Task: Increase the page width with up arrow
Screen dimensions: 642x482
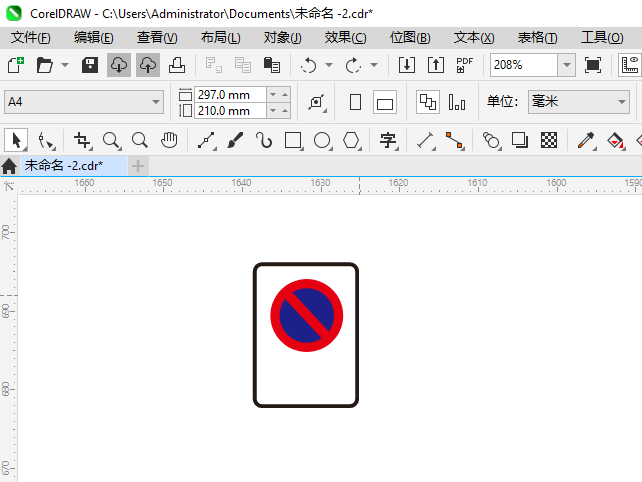Action: (x=285, y=95)
